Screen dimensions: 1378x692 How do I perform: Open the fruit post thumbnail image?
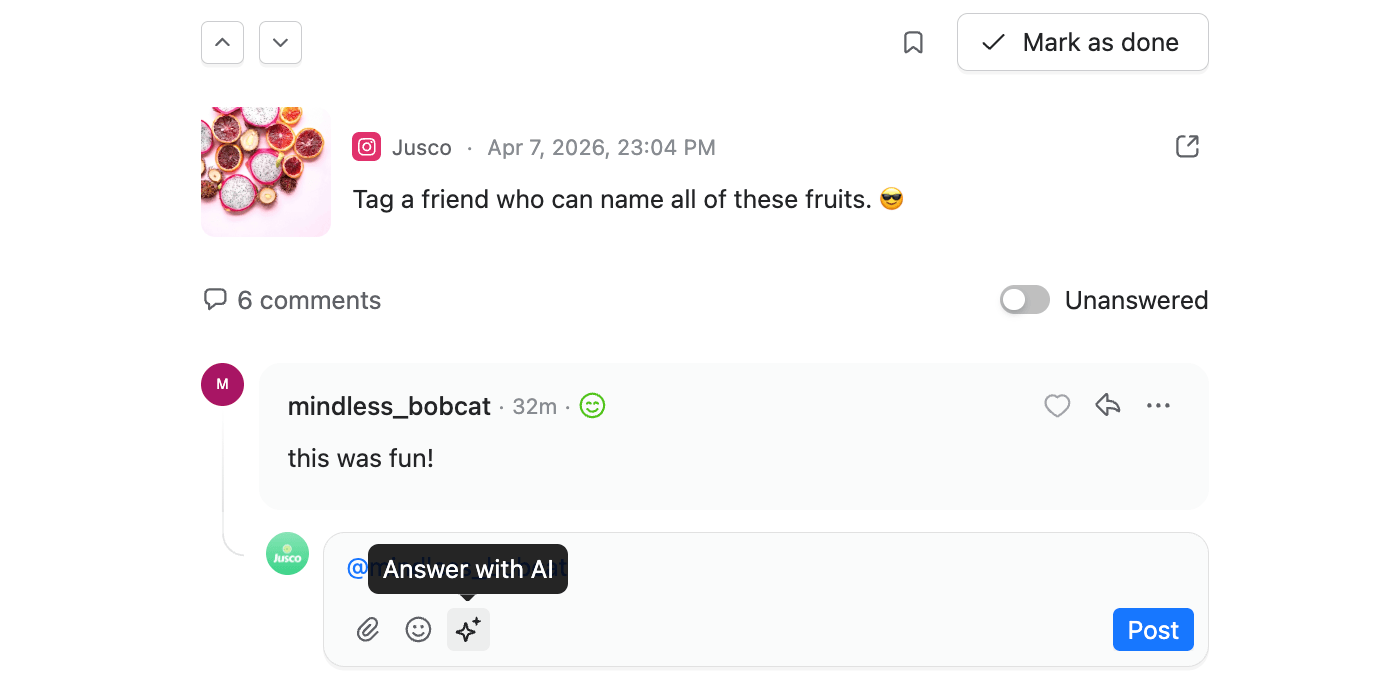pos(266,172)
